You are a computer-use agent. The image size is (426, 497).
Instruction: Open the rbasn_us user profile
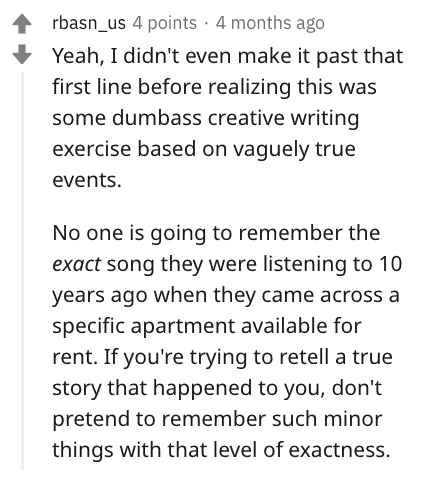[x=89, y=23]
